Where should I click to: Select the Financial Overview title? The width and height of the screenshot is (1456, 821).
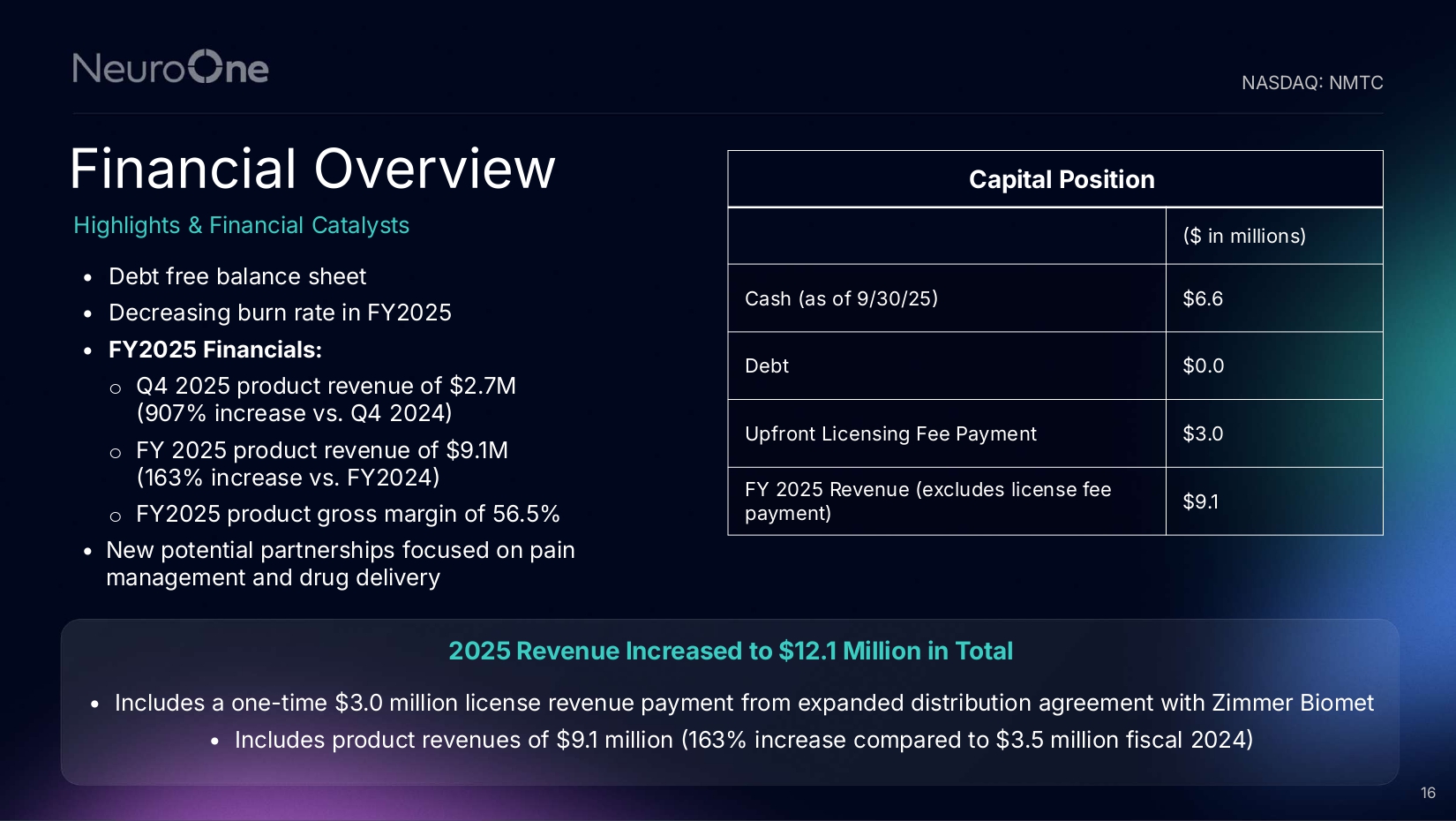[312, 169]
